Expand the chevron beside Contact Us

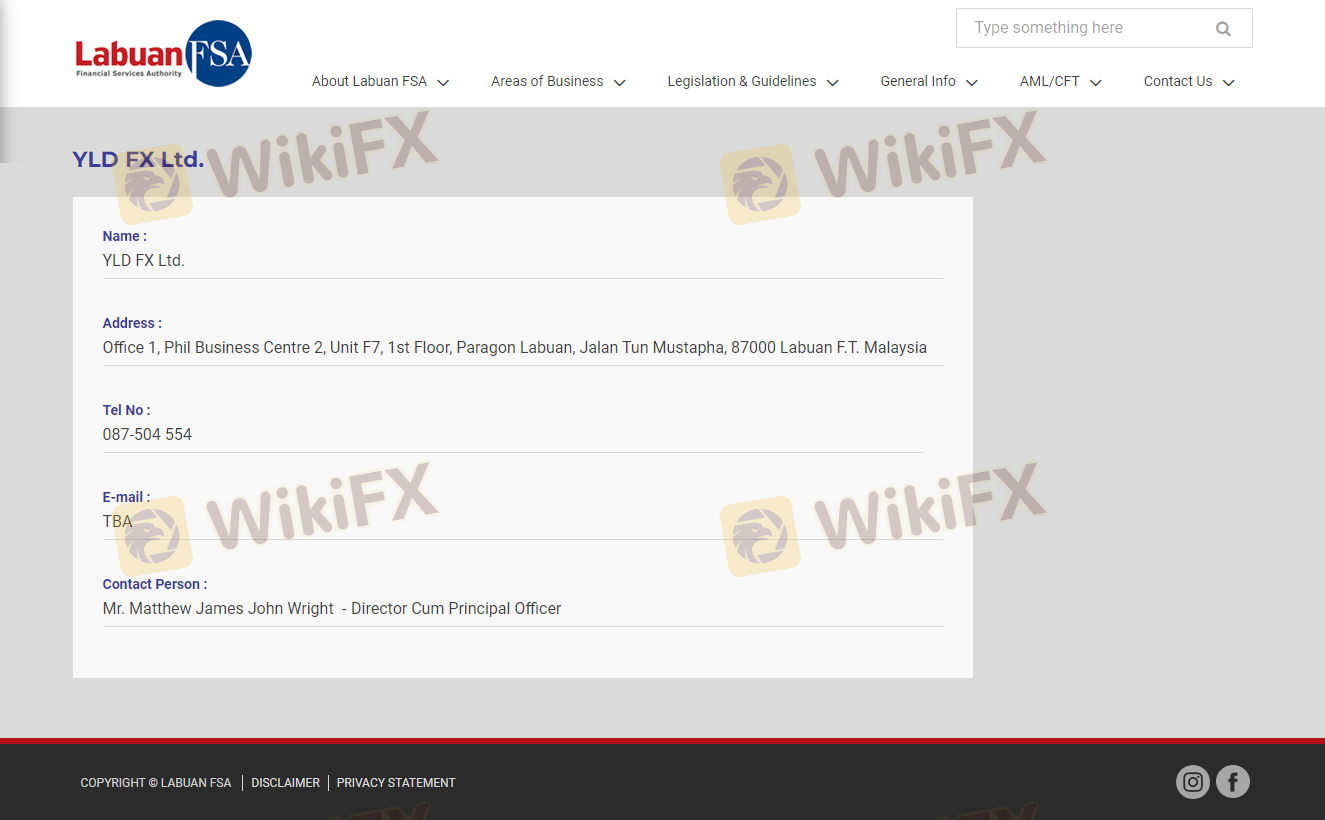coord(1228,83)
